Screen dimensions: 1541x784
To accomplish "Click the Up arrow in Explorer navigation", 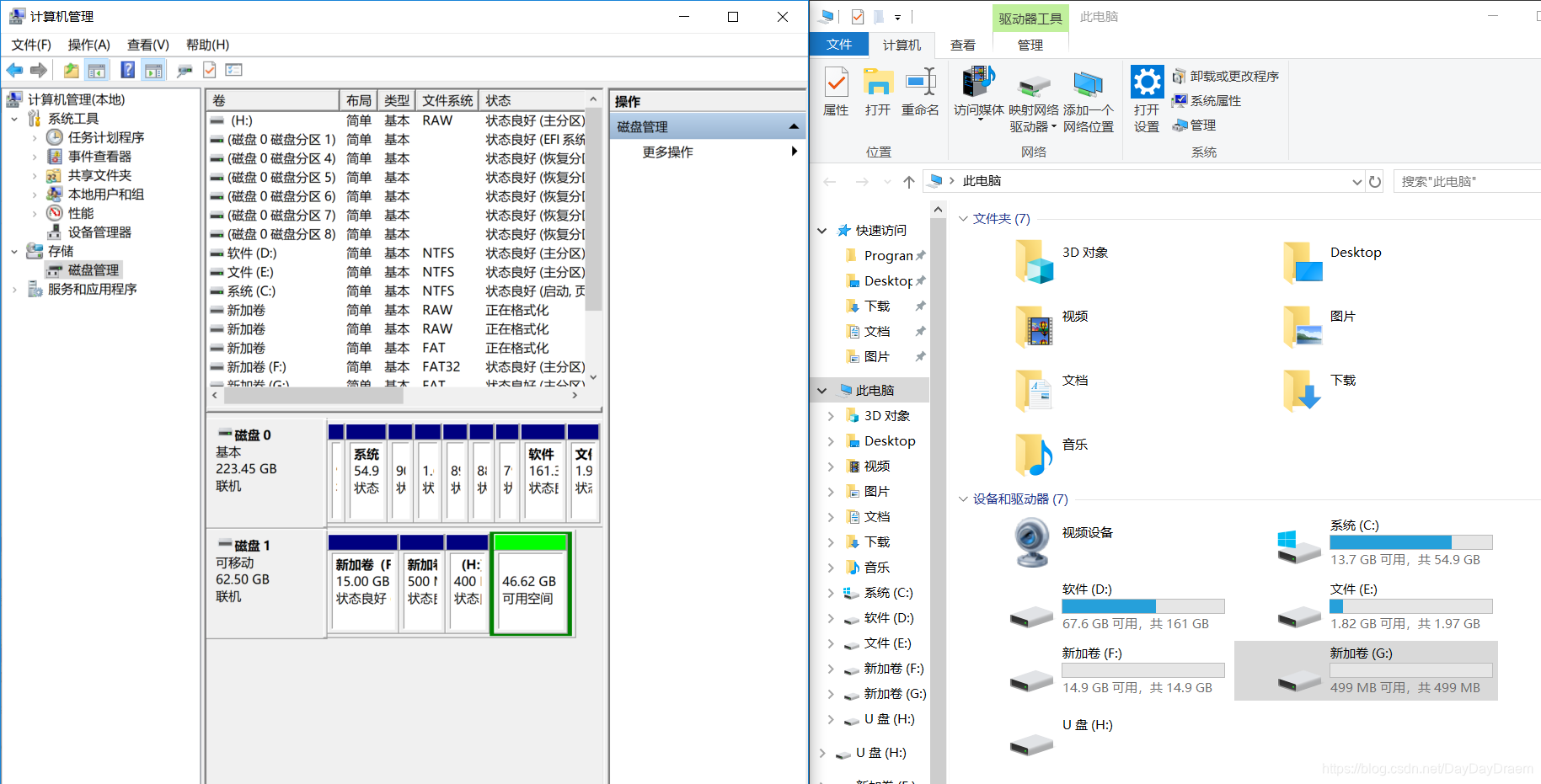I will [x=908, y=181].
